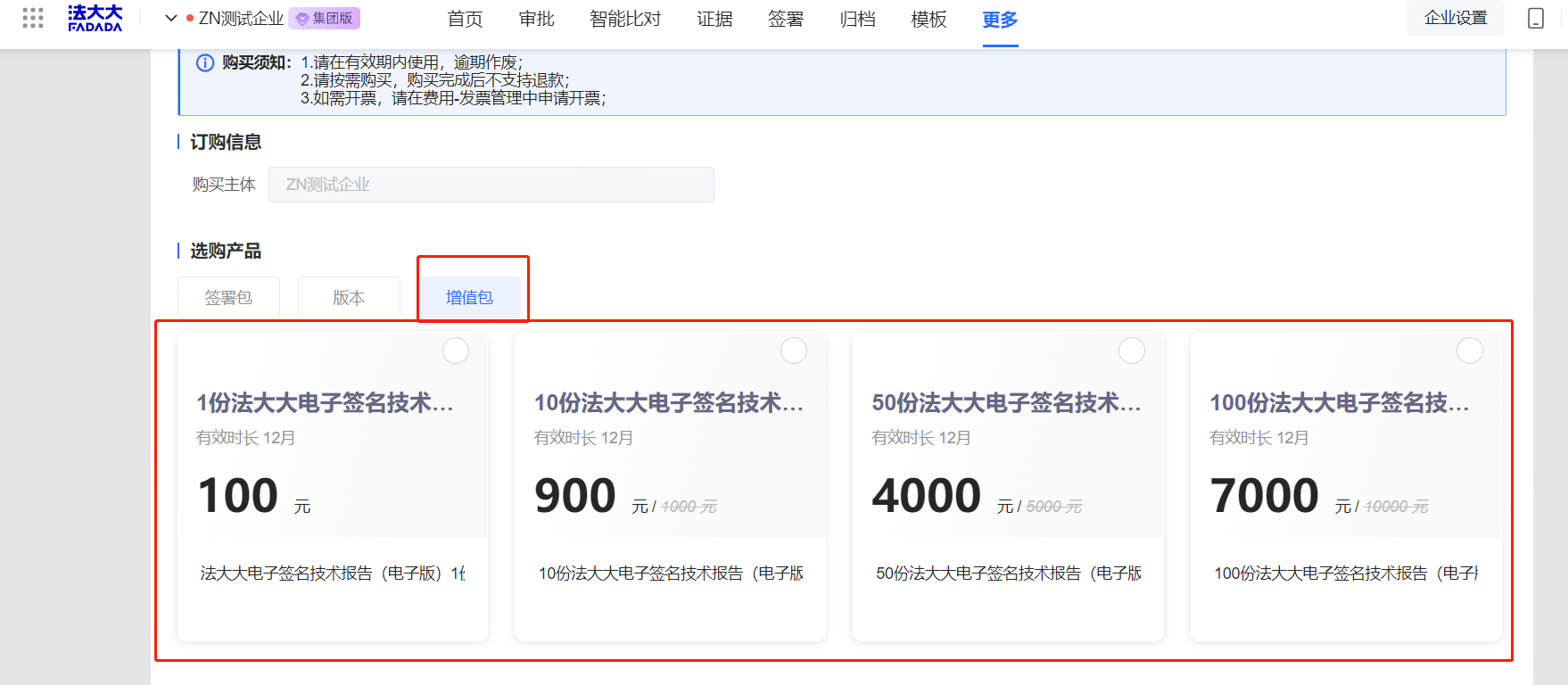The width and height of the screenshot is (1568, 685).
Task: Click the 法大大电子签名技术报告（电子版）1 description
Action: pos(333,574)
